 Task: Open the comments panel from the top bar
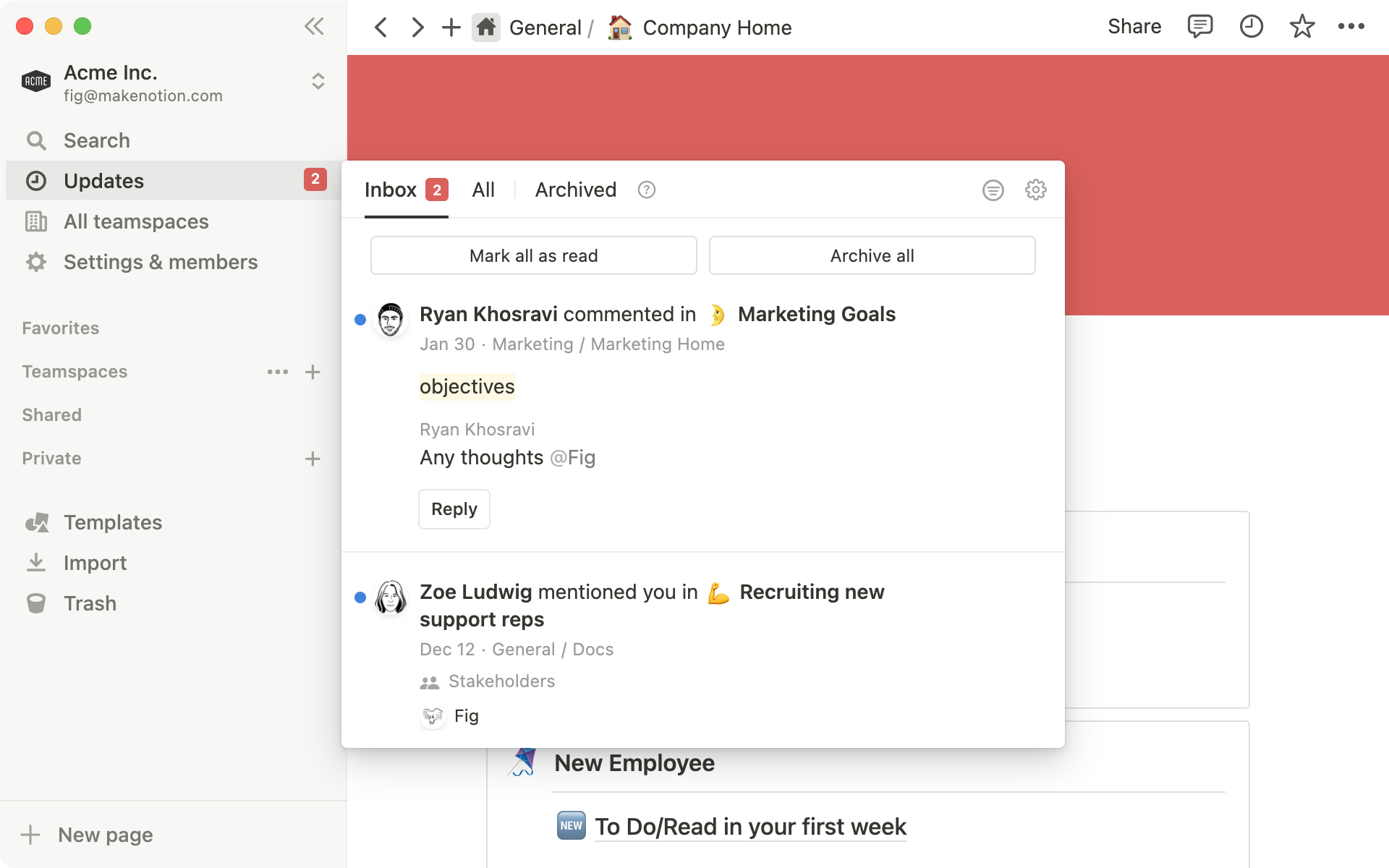[1200, 27]
